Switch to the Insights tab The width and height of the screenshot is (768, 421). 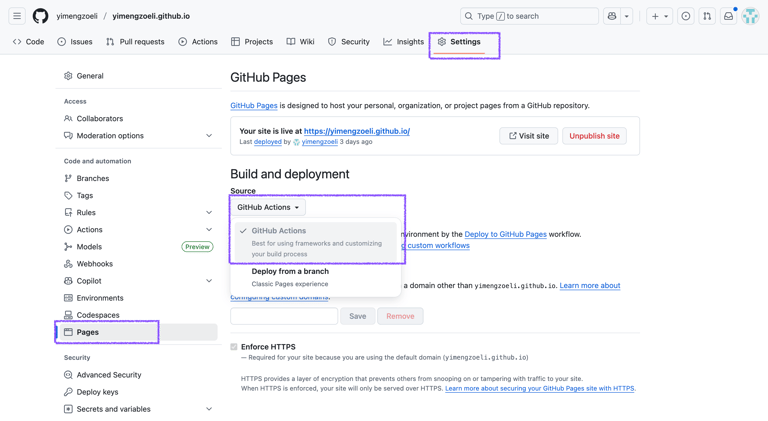click(x=403, y=42)
